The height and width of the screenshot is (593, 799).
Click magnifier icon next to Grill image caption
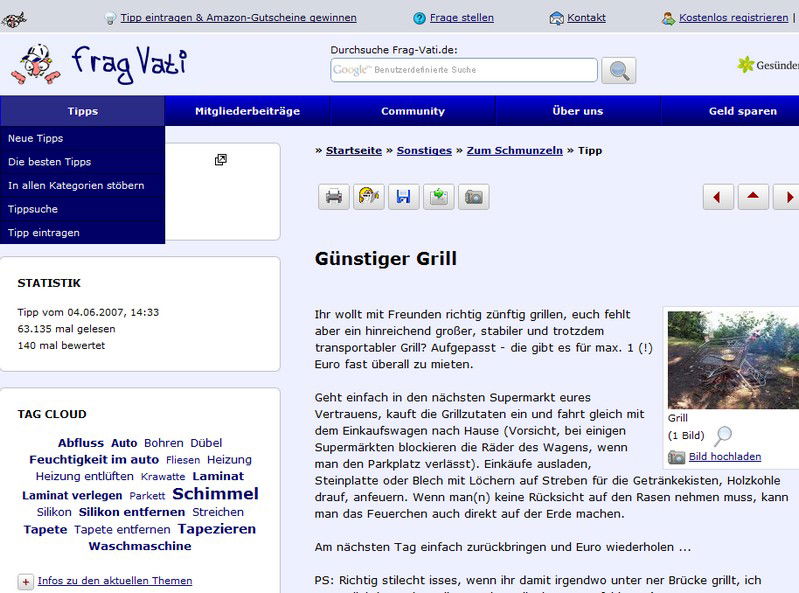coord(723,435)
